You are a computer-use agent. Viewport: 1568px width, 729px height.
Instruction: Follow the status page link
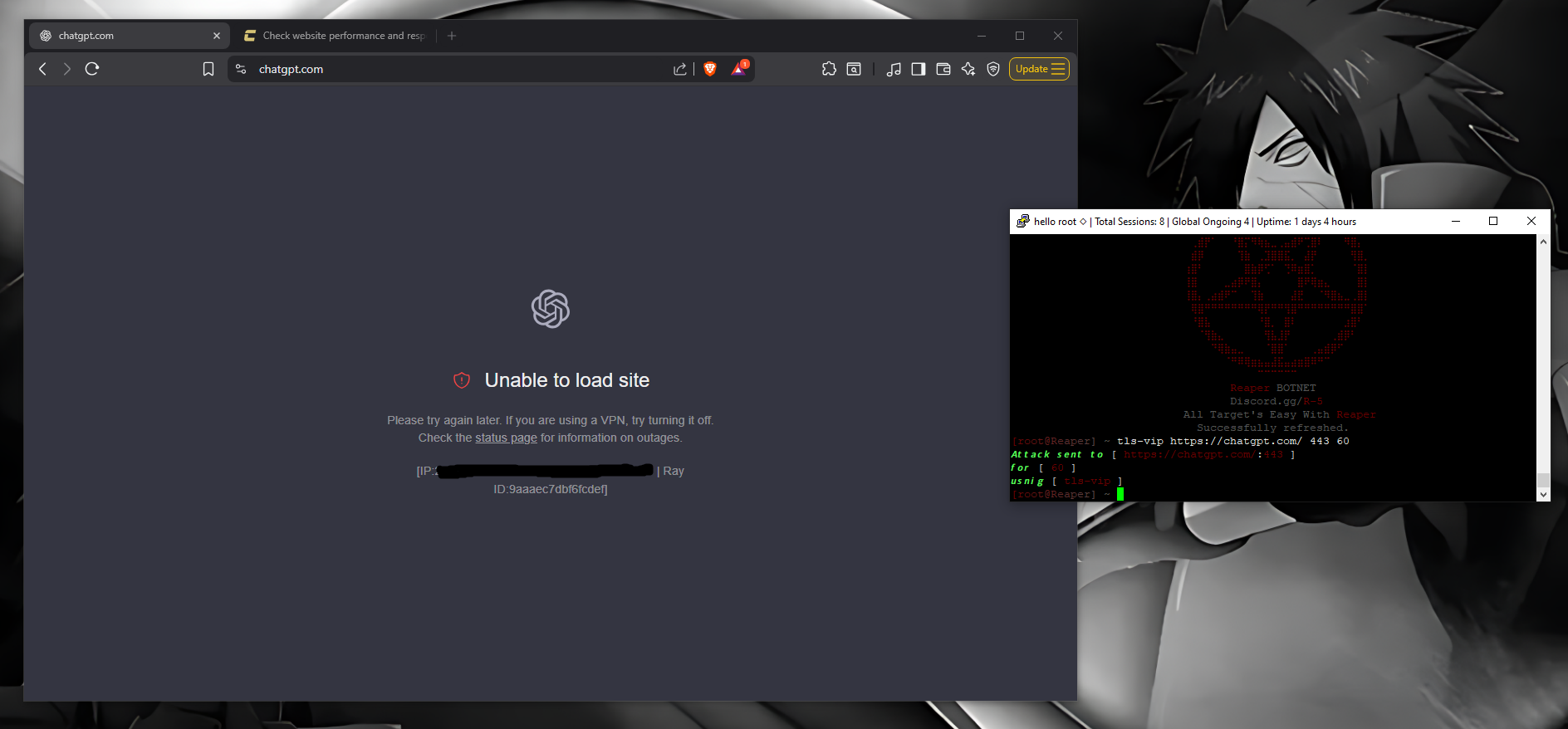[x=506, y=438]
